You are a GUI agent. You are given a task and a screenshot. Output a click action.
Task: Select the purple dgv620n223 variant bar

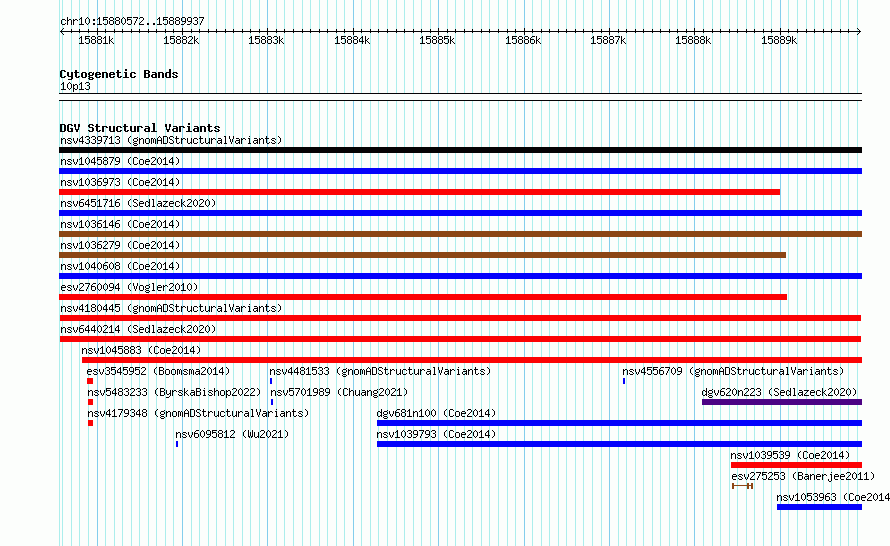tap(782, 402)
